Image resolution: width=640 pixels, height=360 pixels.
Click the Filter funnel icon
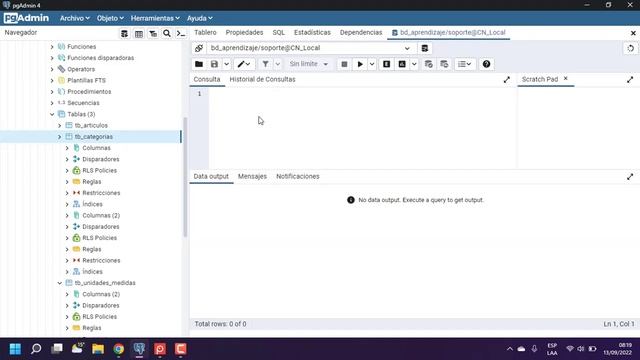pyautogui.click(x=265, y=64)
